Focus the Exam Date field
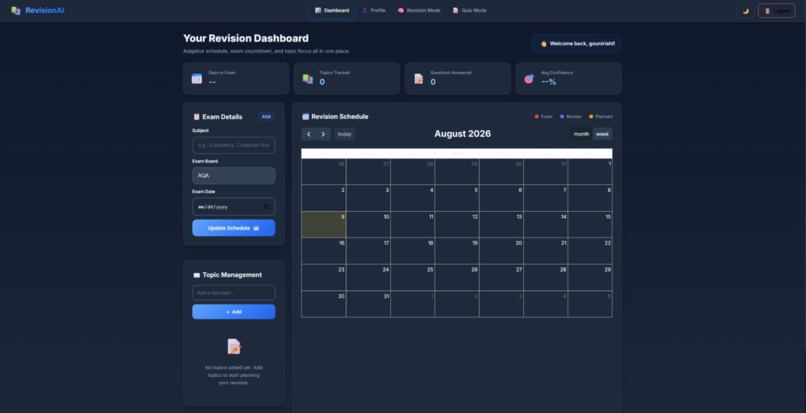Image resolution: width=806 pixels, height=413 pixels. (234, 206)
